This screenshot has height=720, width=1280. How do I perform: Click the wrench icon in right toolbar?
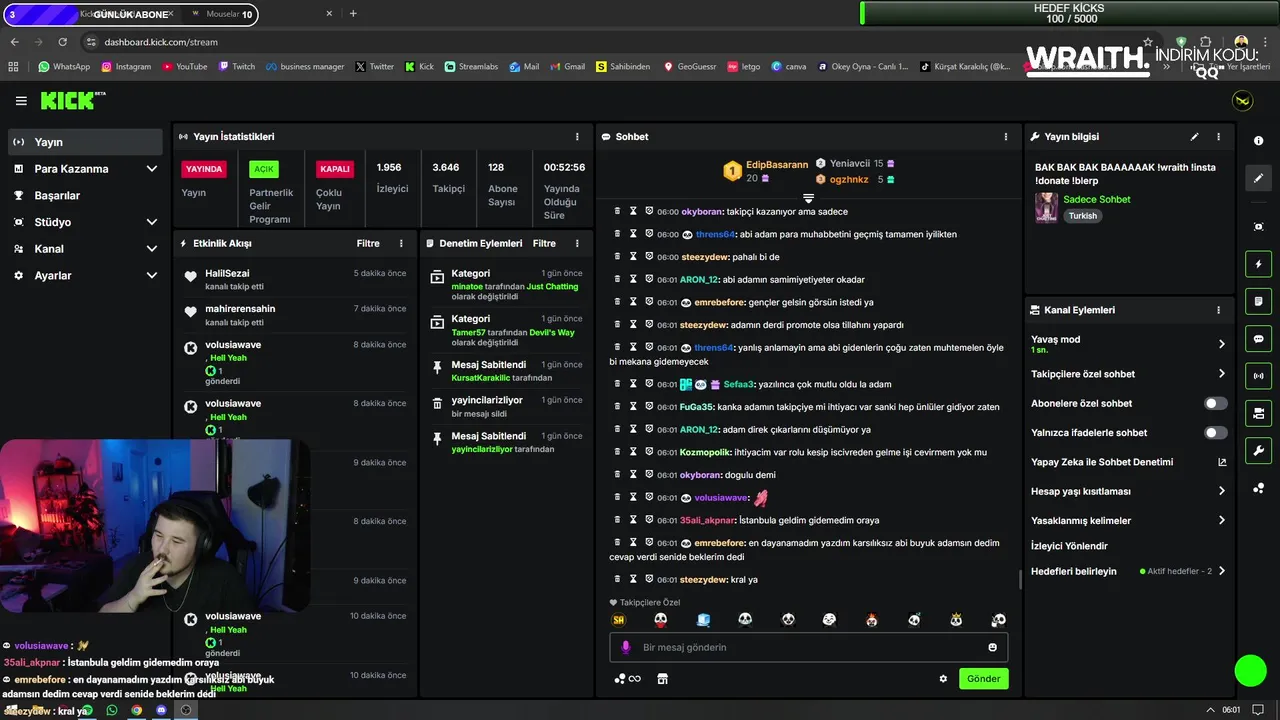(1258, 450)
